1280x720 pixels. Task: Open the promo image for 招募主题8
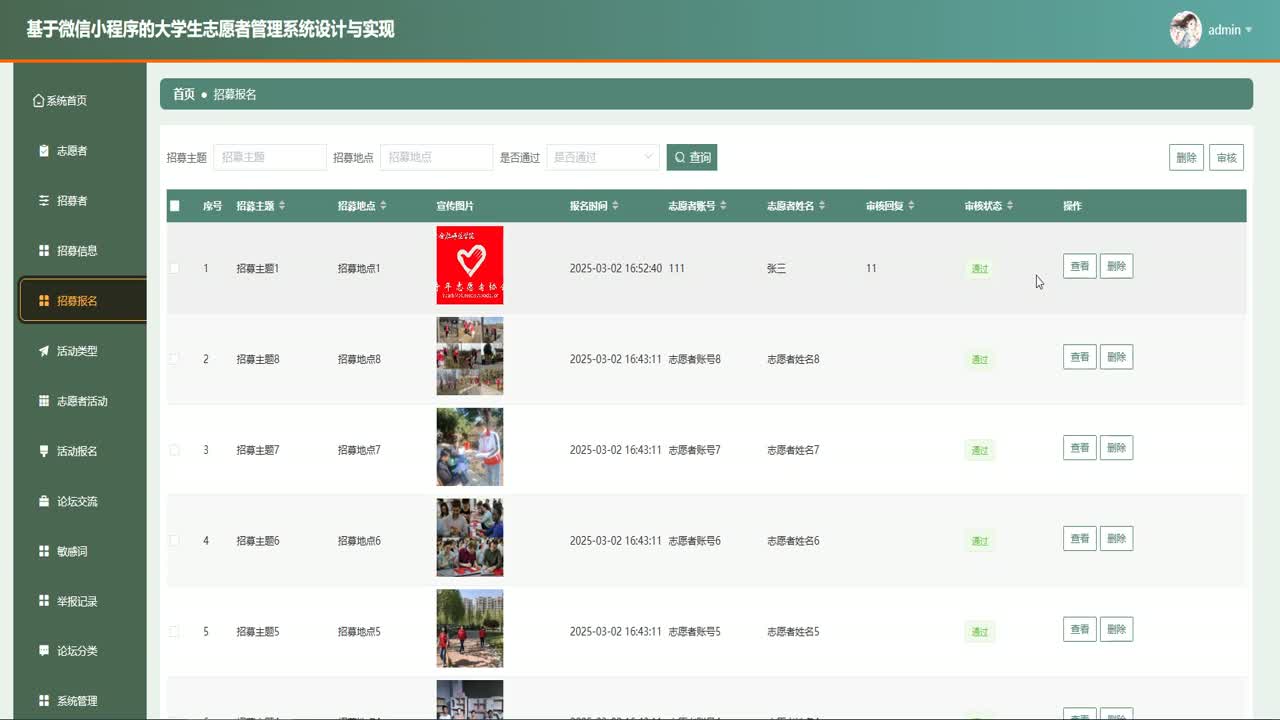pyautogui.click(x=470, y=356)
